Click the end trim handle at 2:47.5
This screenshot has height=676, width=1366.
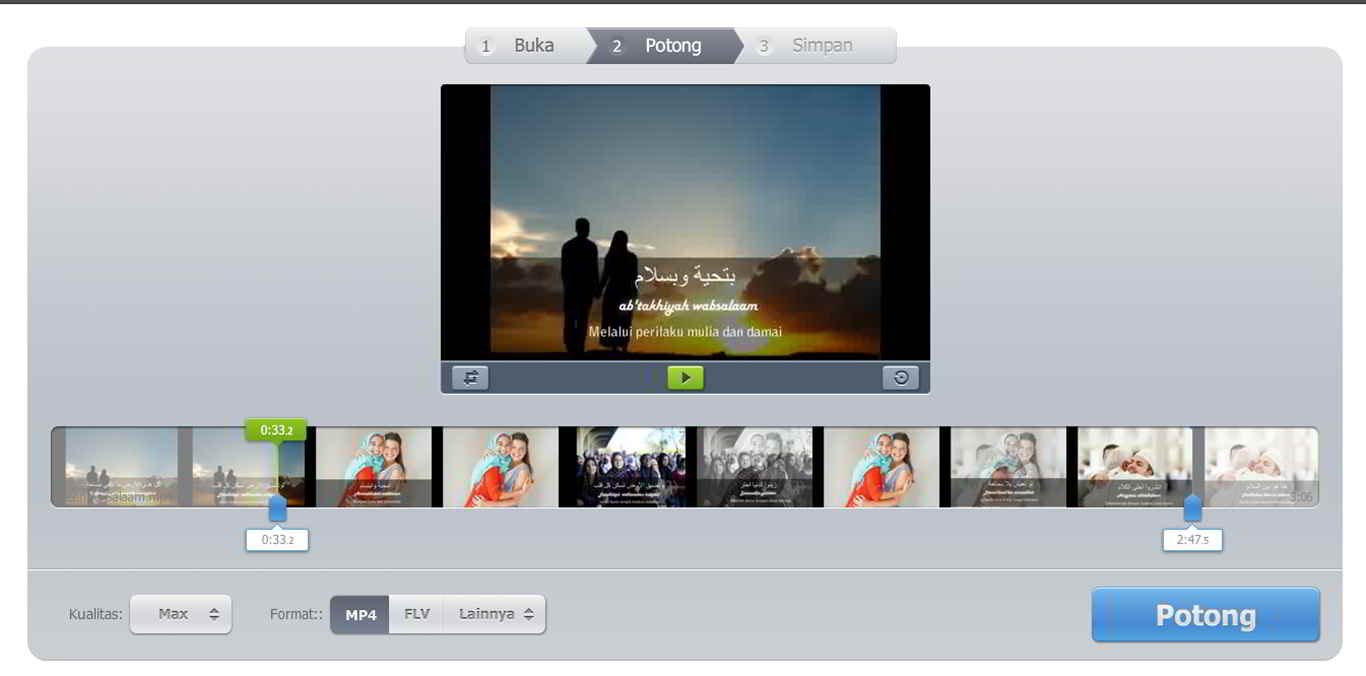pyautogui.click(x=1192, y=509)
